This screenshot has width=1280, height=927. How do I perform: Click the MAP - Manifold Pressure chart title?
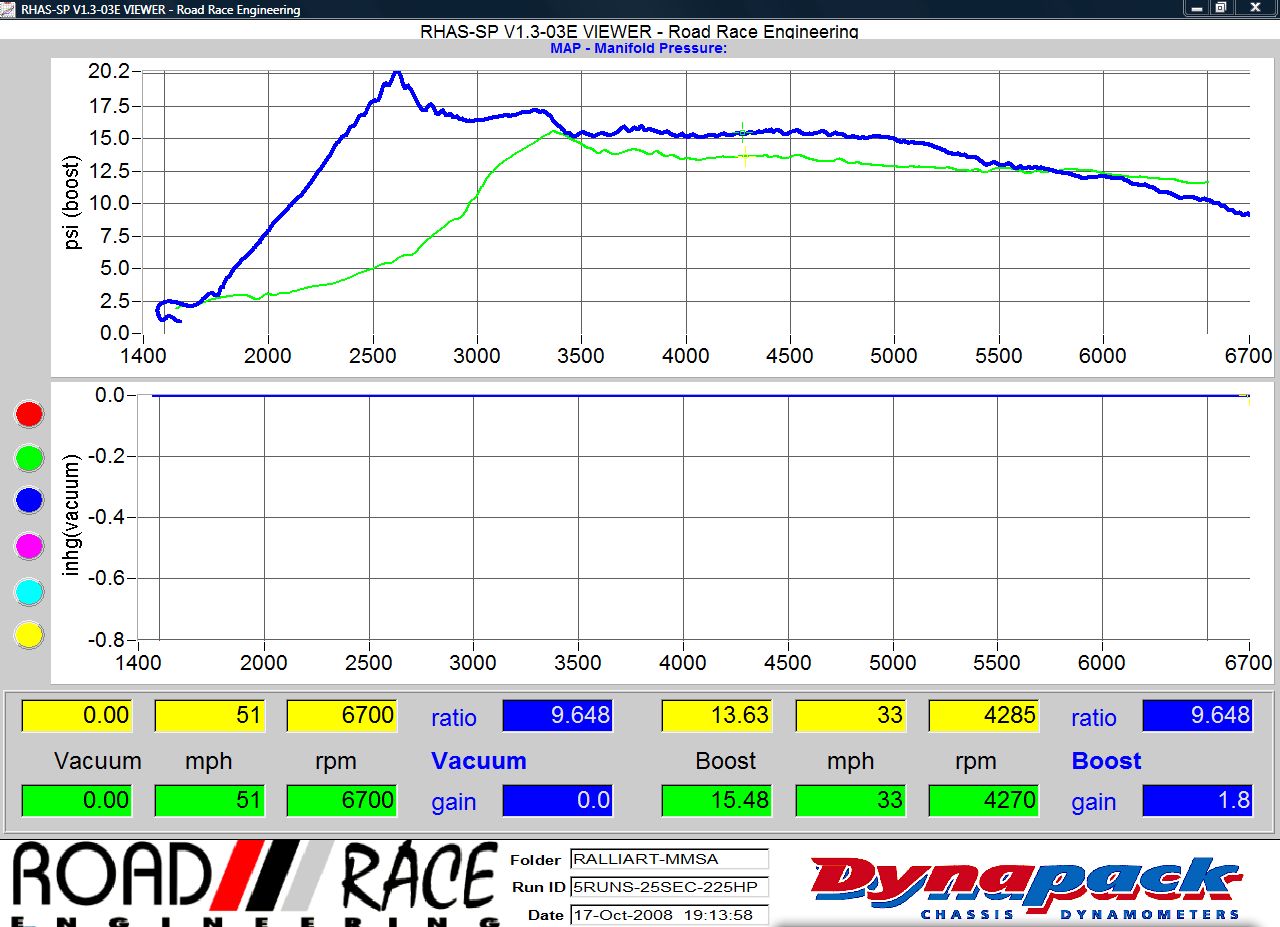638,48
